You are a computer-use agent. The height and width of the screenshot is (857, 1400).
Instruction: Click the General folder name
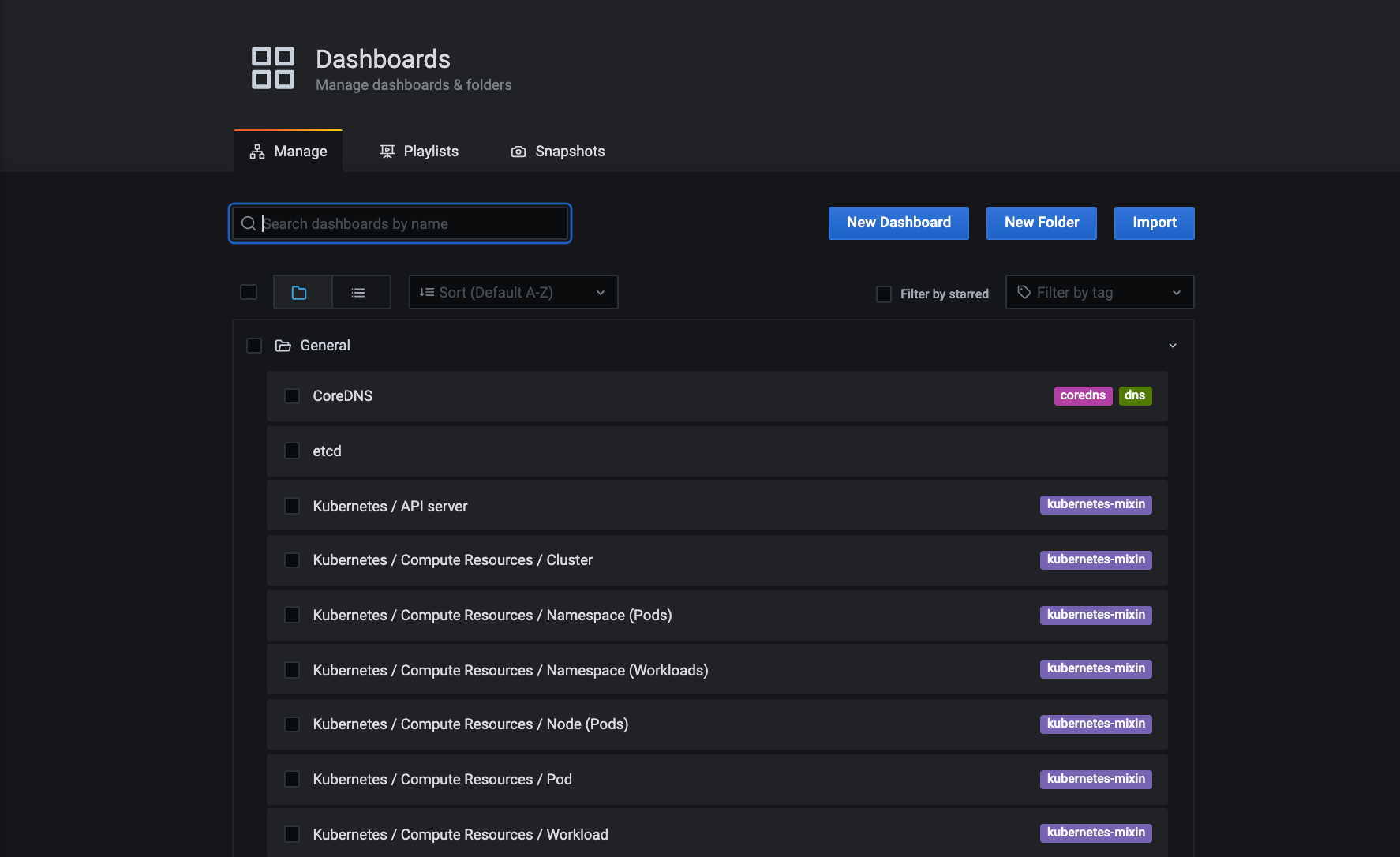[325, 346]
